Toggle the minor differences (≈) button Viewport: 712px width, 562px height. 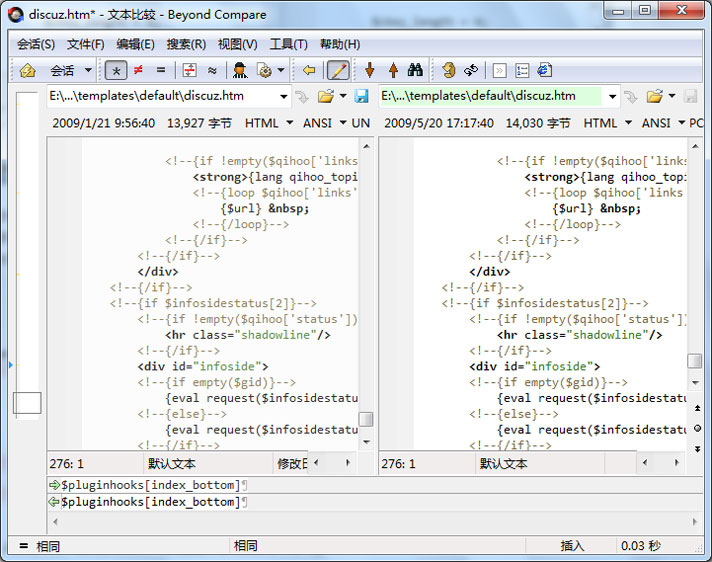(212, 70)
